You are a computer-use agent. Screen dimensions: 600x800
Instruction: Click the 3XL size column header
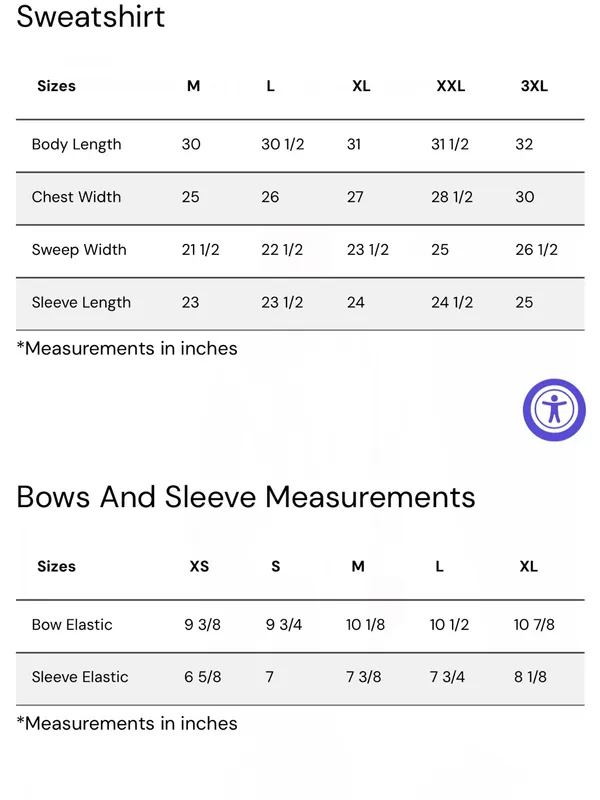pyautogui.click(x=534, y=86)
